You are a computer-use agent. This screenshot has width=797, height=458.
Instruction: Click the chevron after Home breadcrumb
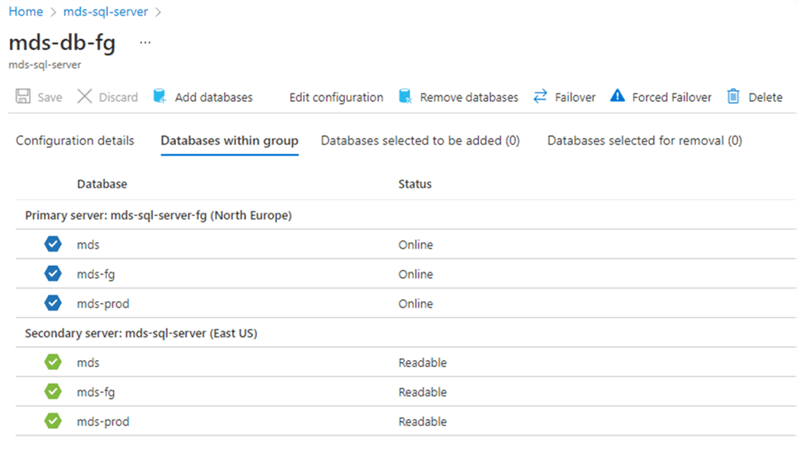(53, 12)
